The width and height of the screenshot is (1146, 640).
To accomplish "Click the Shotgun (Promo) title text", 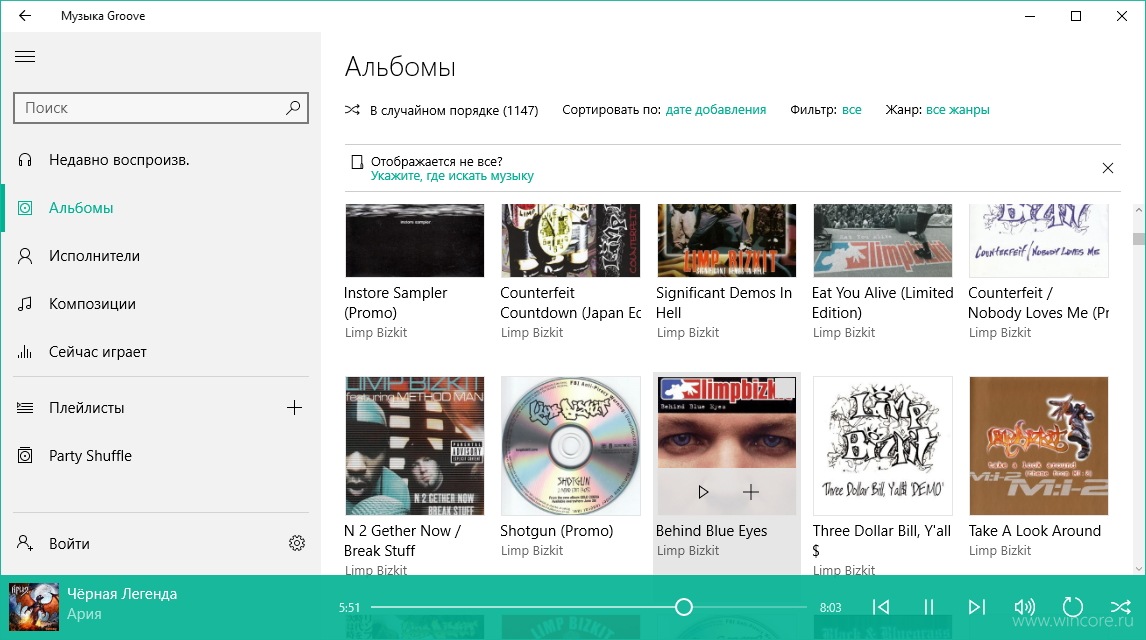I will pos(556,531).
